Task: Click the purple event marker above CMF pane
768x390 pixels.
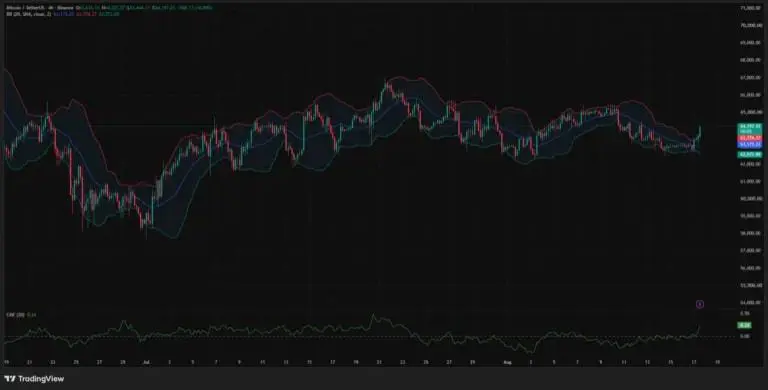Action: pyautogui.click(x=700, y=304)
